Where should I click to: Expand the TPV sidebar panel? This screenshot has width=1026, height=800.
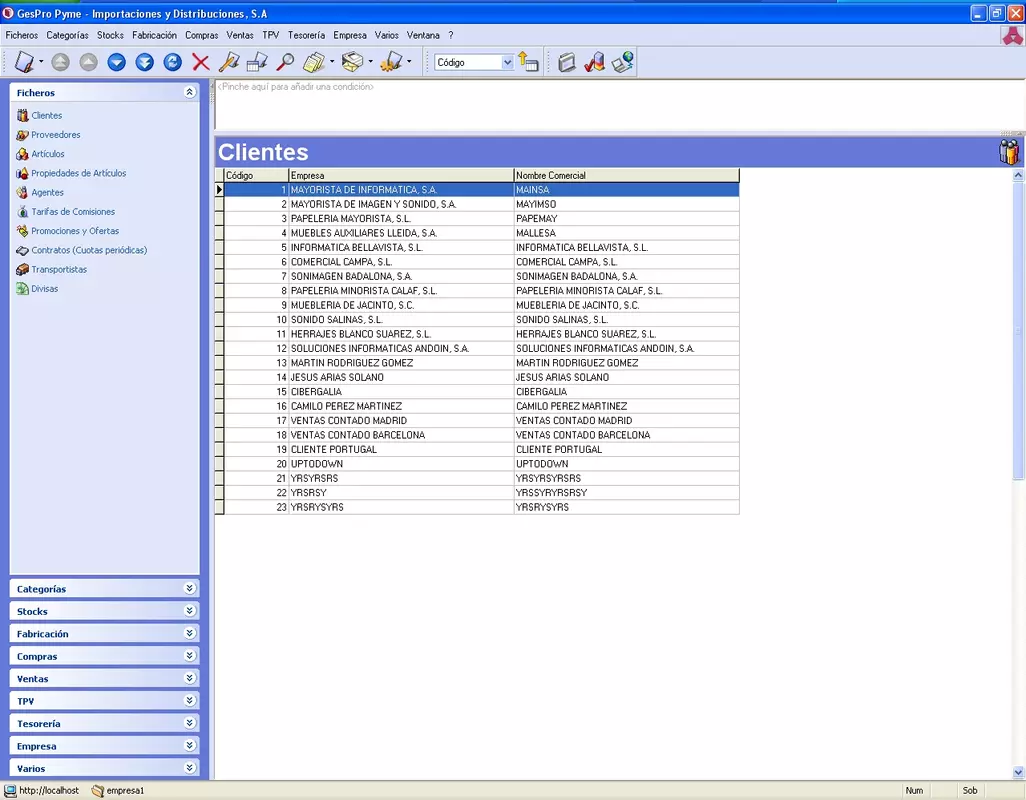pyautogui.click(x=190, y=700)
